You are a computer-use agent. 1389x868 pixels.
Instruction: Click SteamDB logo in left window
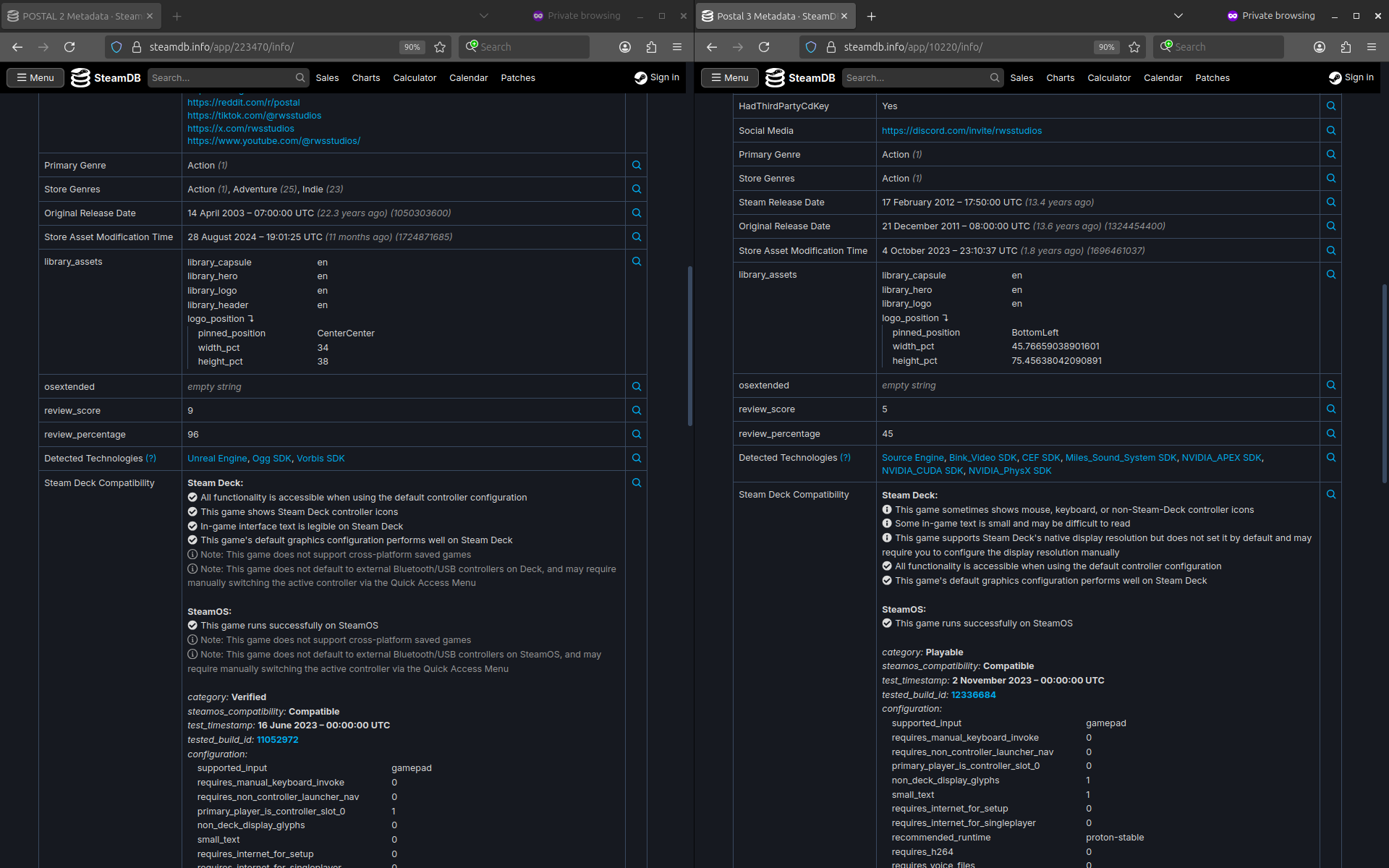tap(106, 78)
